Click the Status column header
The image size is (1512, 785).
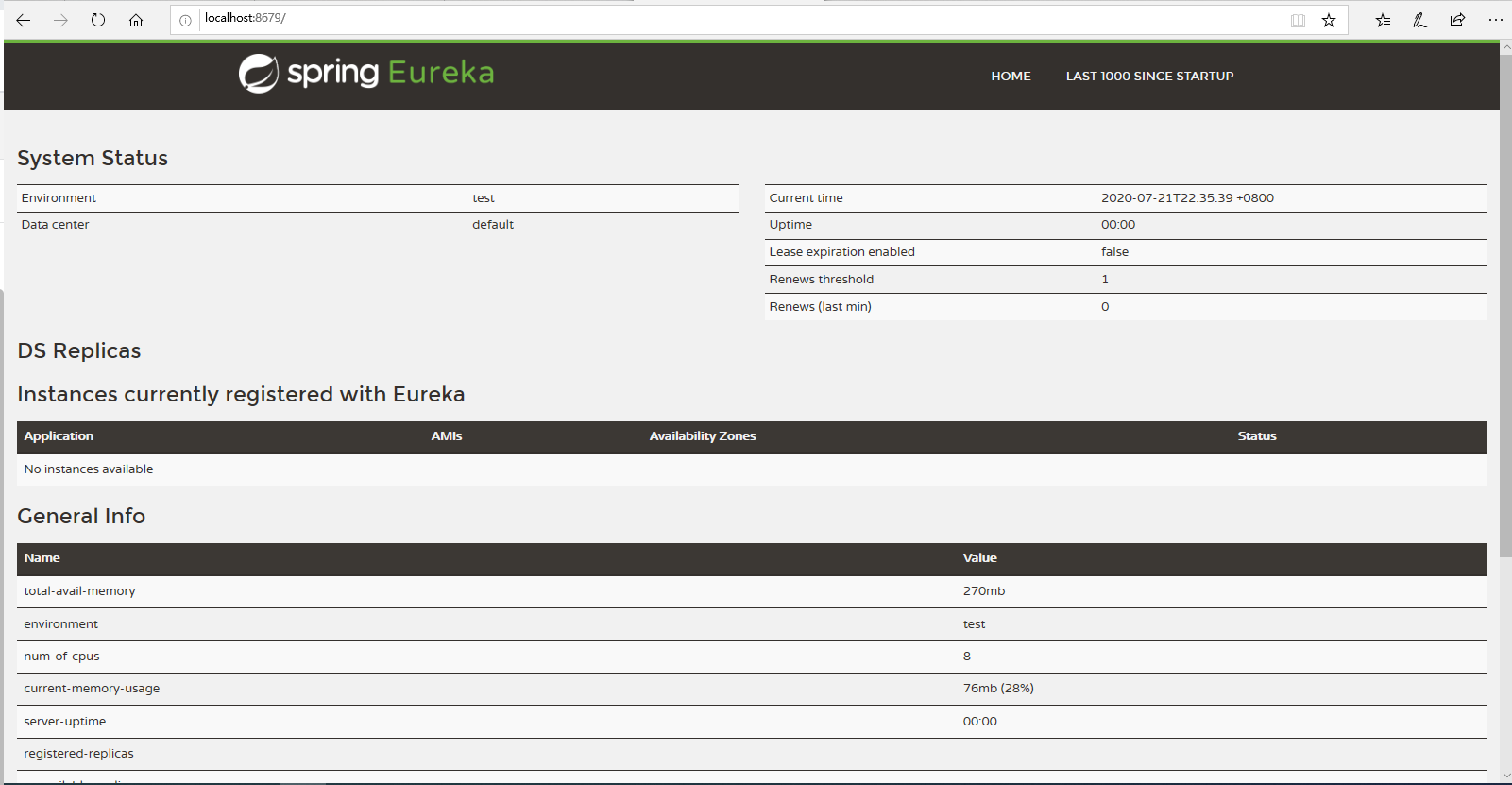[1257, 436]
